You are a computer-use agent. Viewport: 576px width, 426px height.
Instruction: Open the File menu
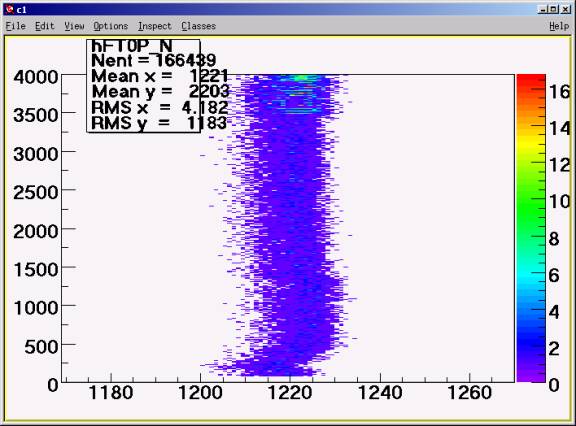pos(15,26)
